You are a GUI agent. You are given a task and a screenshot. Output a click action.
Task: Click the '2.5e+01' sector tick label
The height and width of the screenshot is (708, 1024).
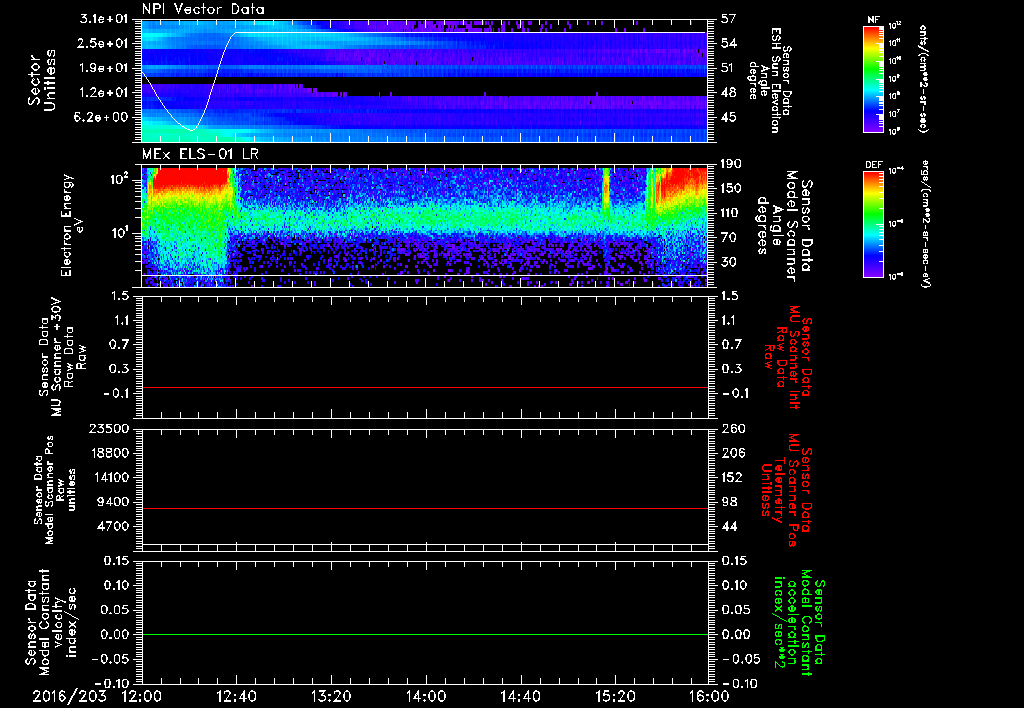tap(104, 43)
